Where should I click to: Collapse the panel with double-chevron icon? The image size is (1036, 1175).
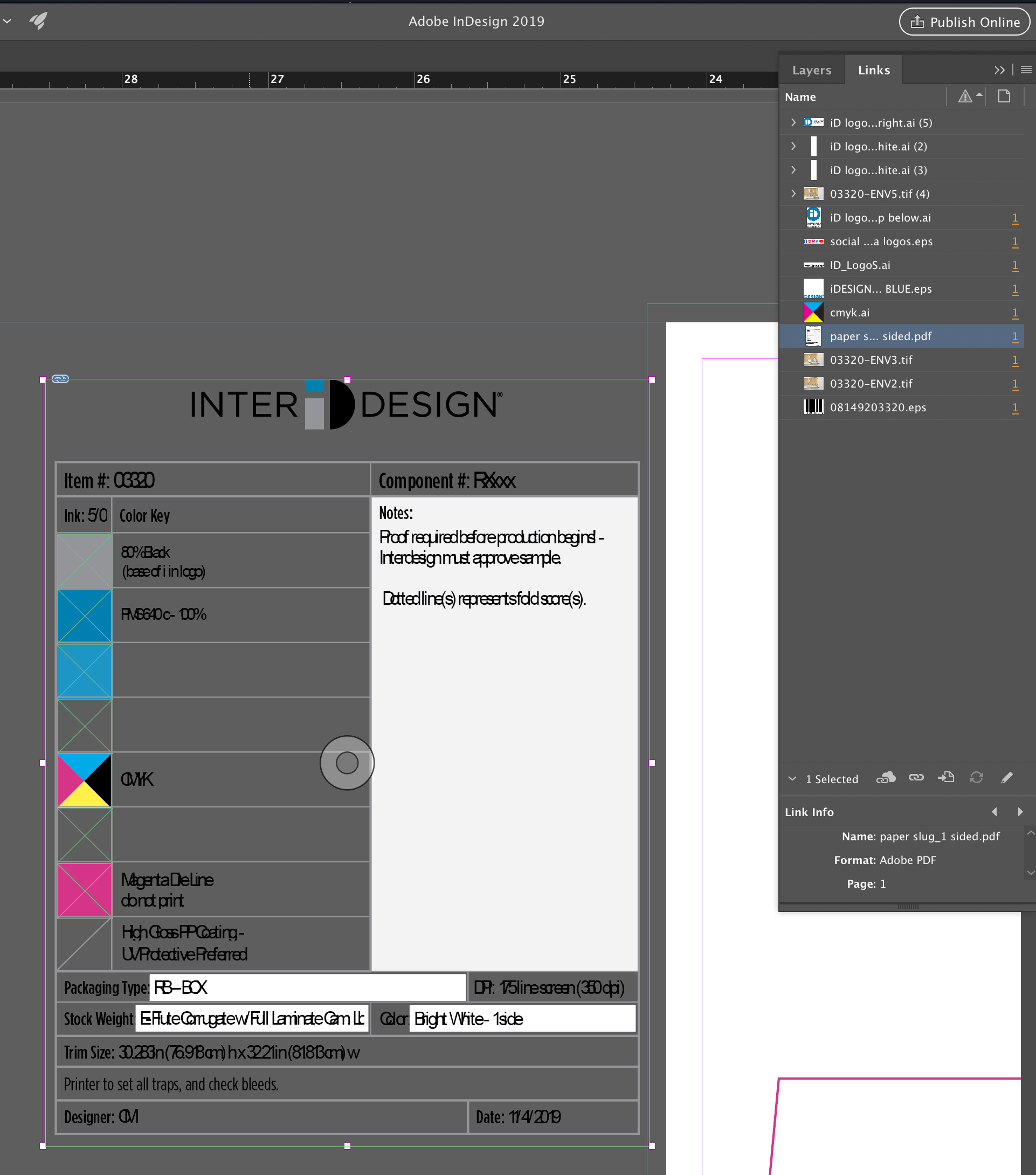(999, 70)
